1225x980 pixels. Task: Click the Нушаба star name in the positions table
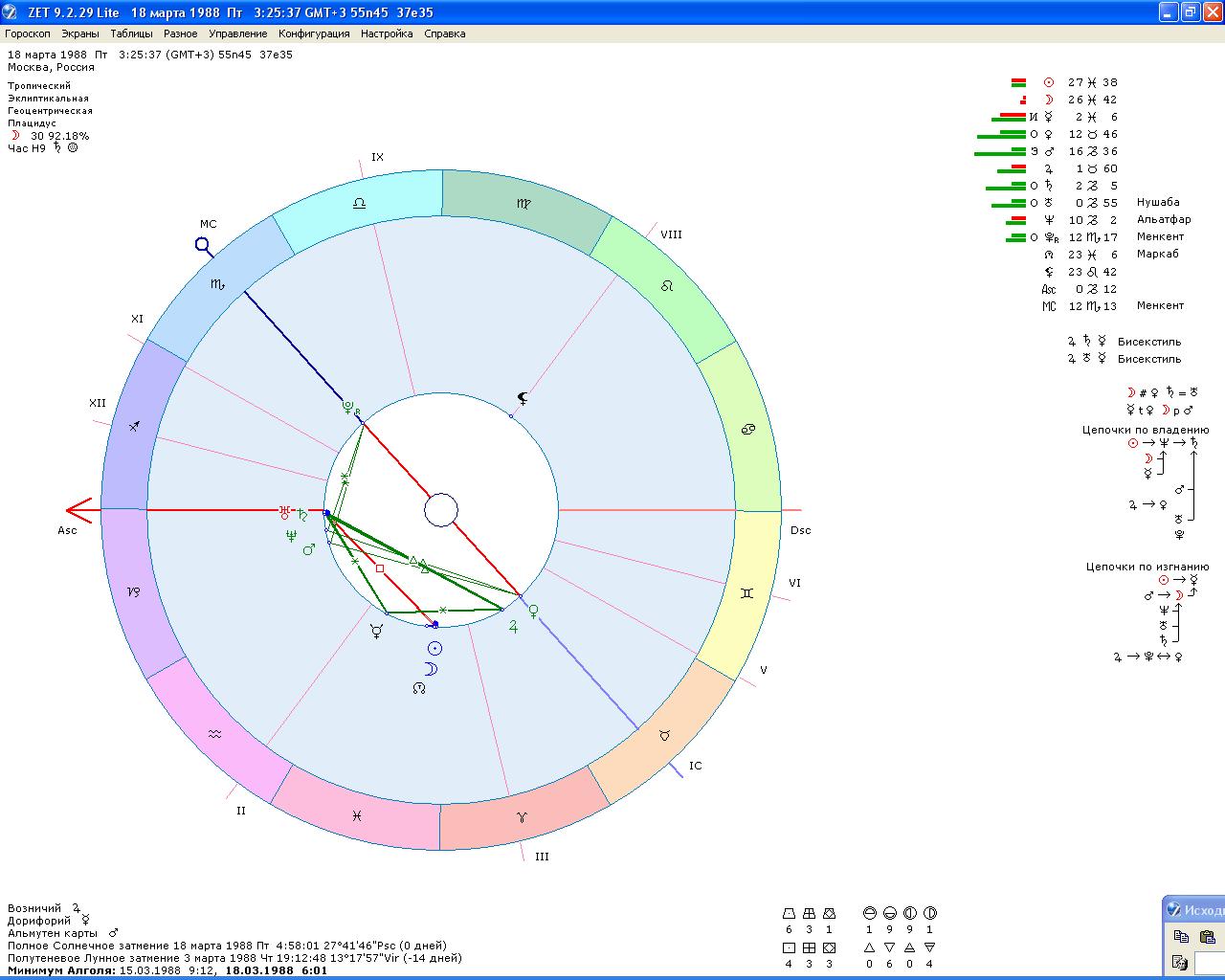point(1158,203)
